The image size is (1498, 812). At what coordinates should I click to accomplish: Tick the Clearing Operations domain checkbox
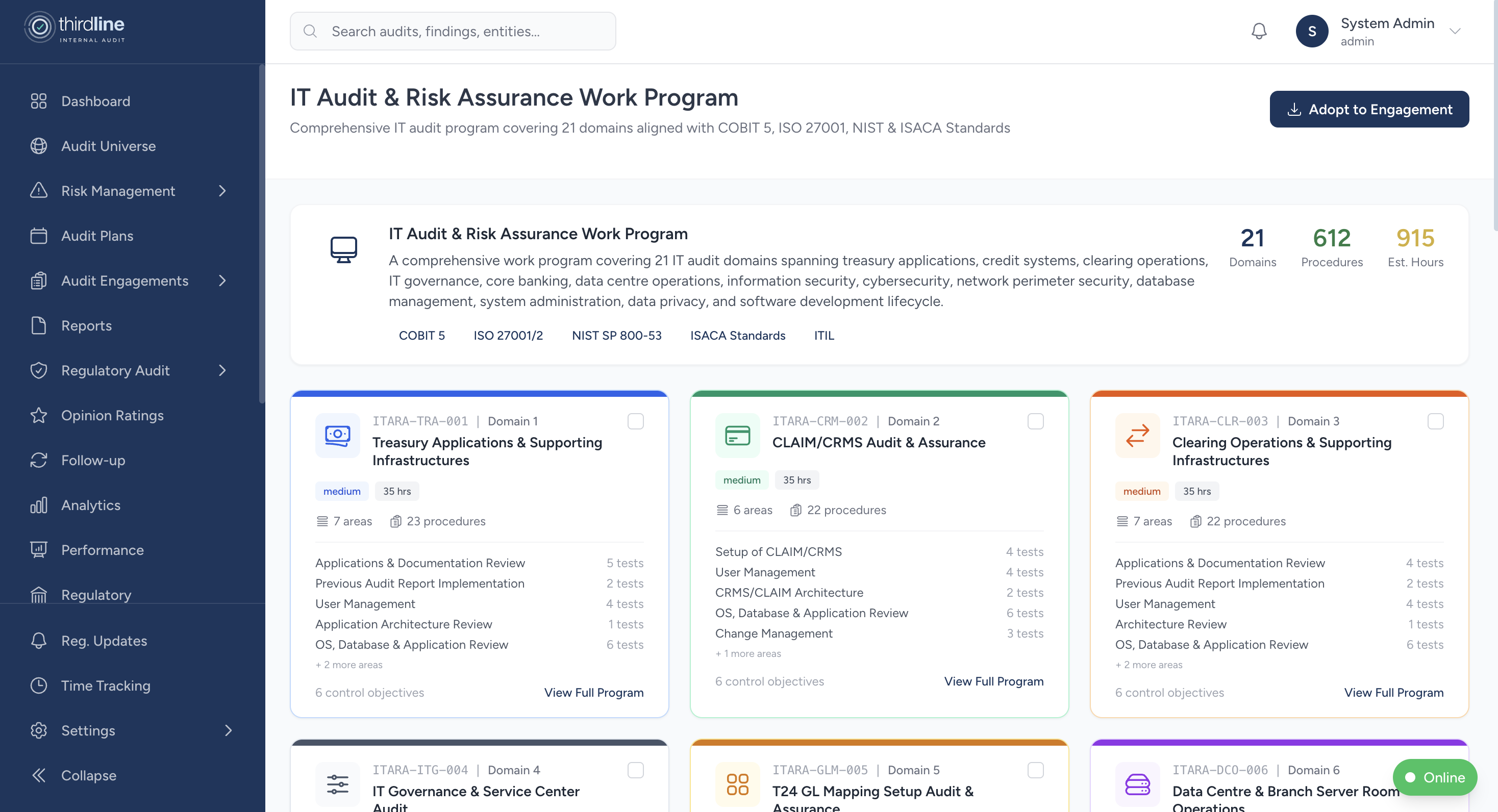coord(1436,421)
